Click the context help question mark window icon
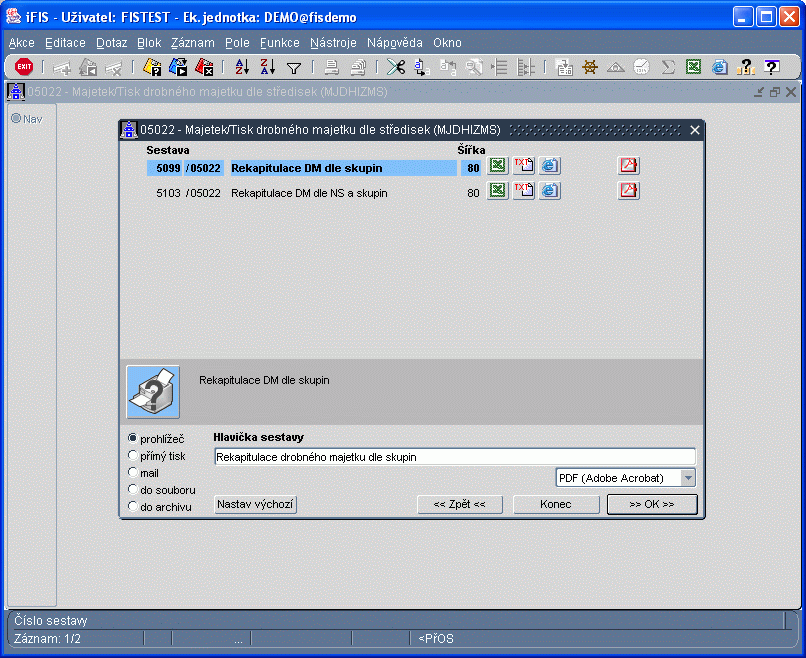The image size is (806, 658). [x=772, y=67]
